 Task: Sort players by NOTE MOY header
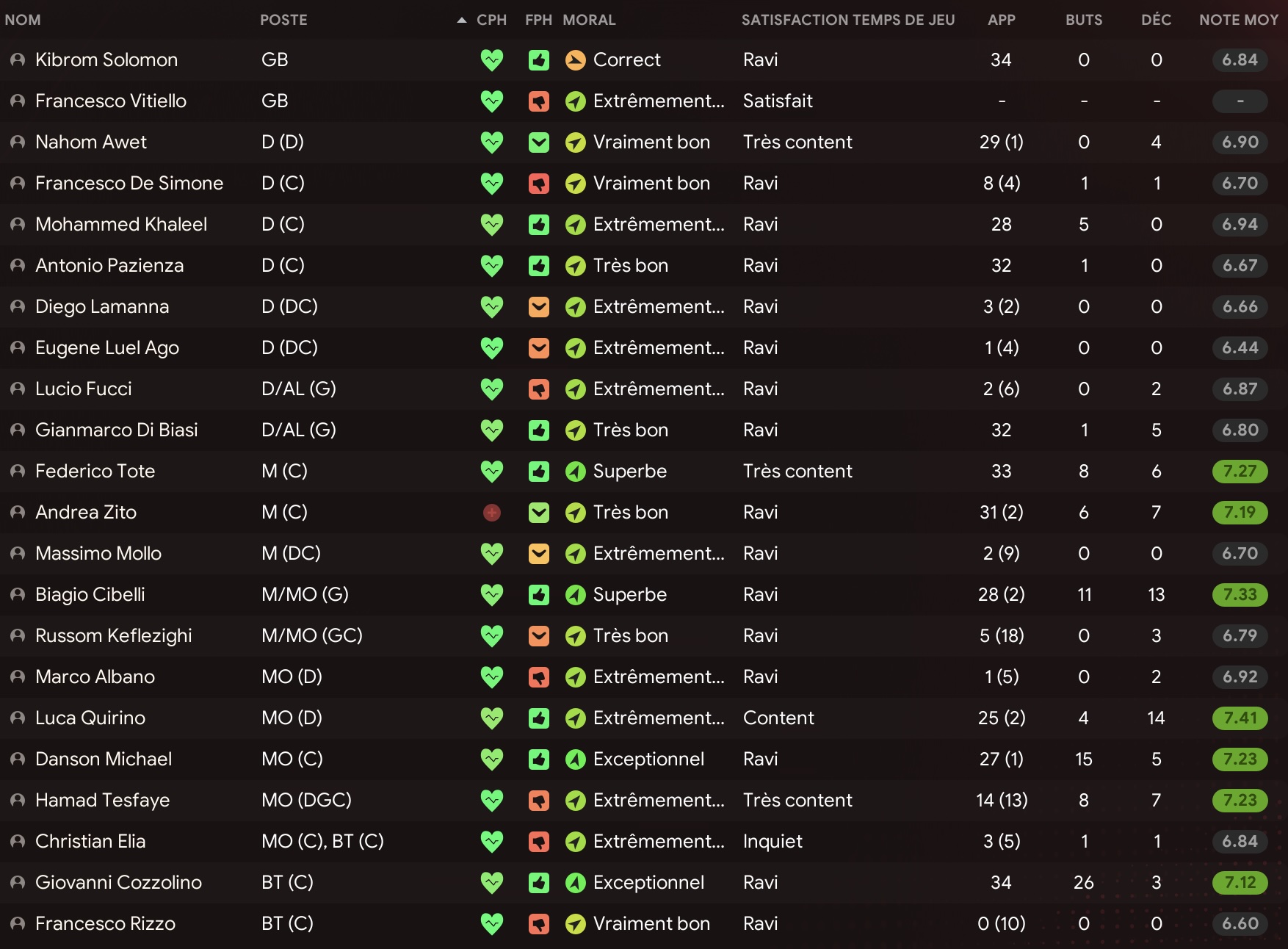pos(1239,20)
